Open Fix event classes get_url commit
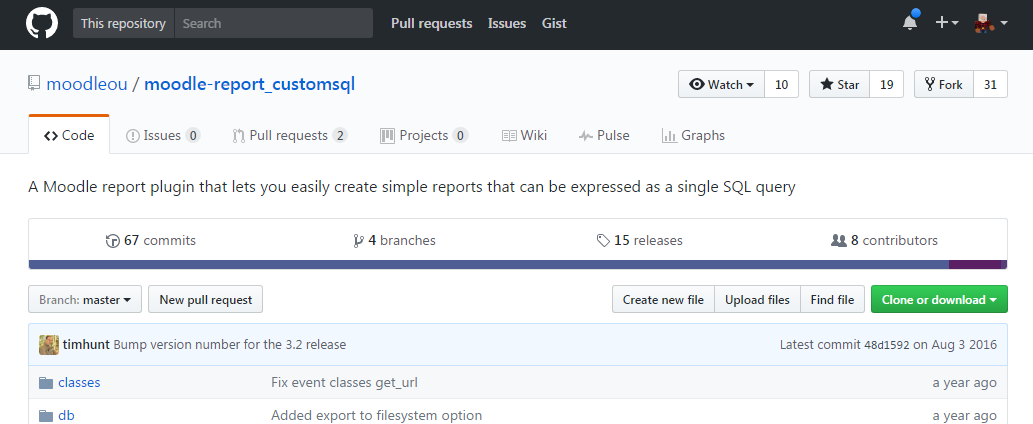1033x424 pixels. point(345,383)
